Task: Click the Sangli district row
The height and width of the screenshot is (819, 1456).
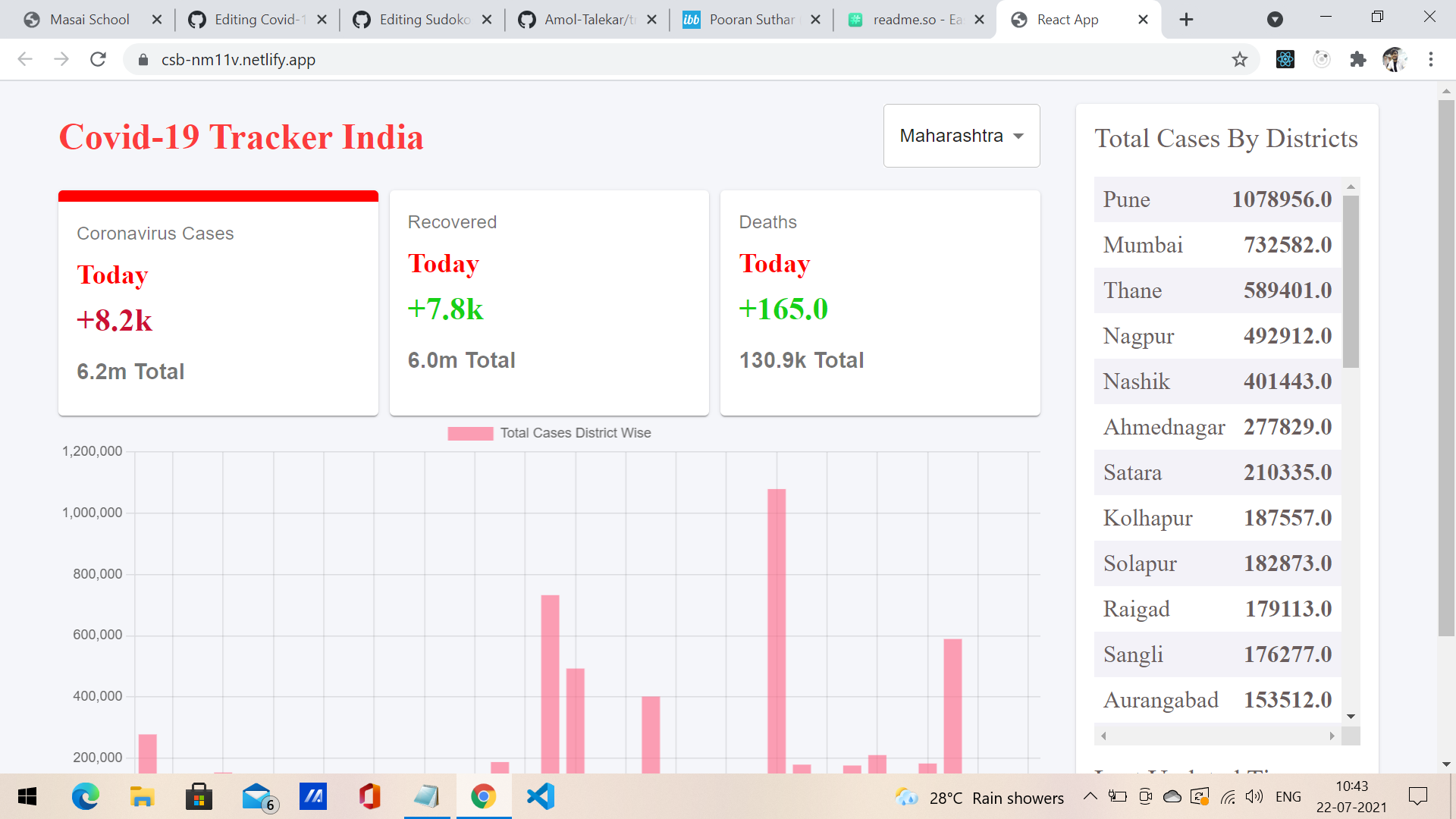Action: (1217, 654)
